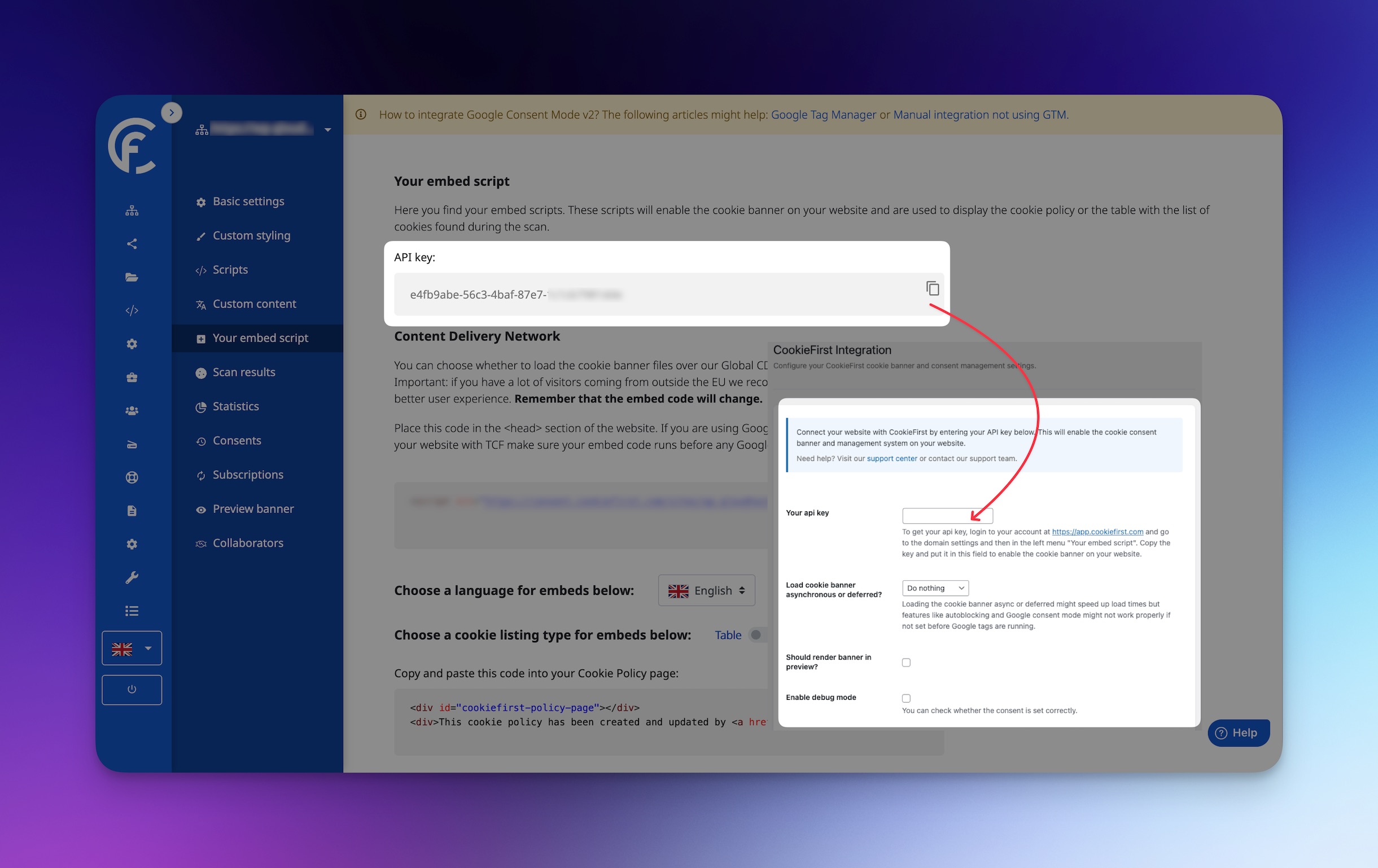Click the 'Your embed script' heading

(x=452, y=181)
